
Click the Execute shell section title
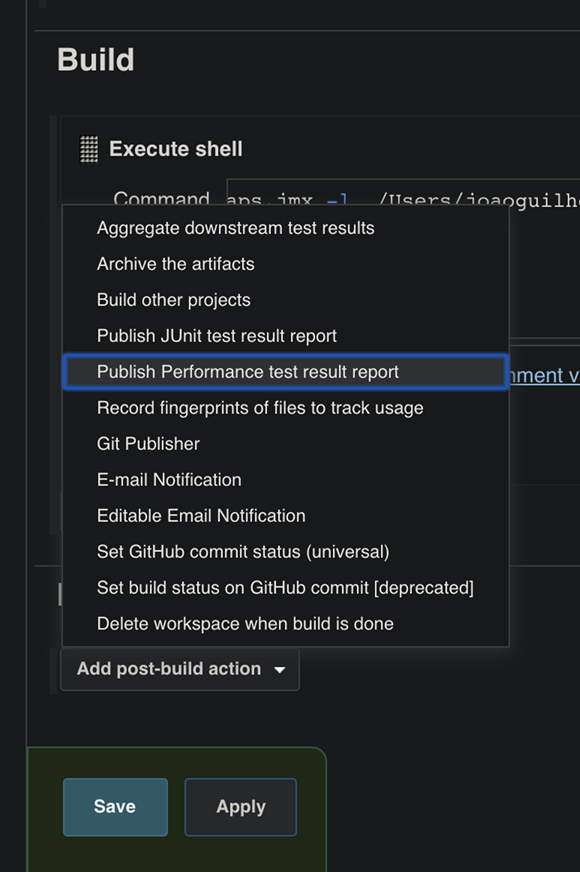[176, 149]
